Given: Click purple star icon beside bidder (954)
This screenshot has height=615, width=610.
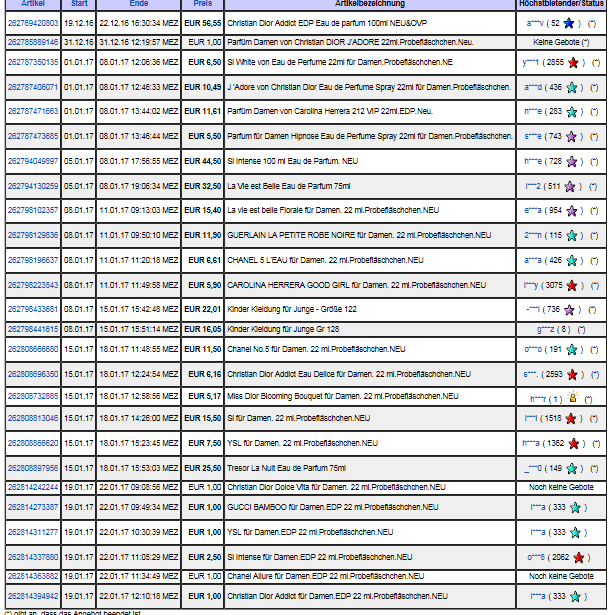Looking at the screenshot, I should tap(572, 211).
